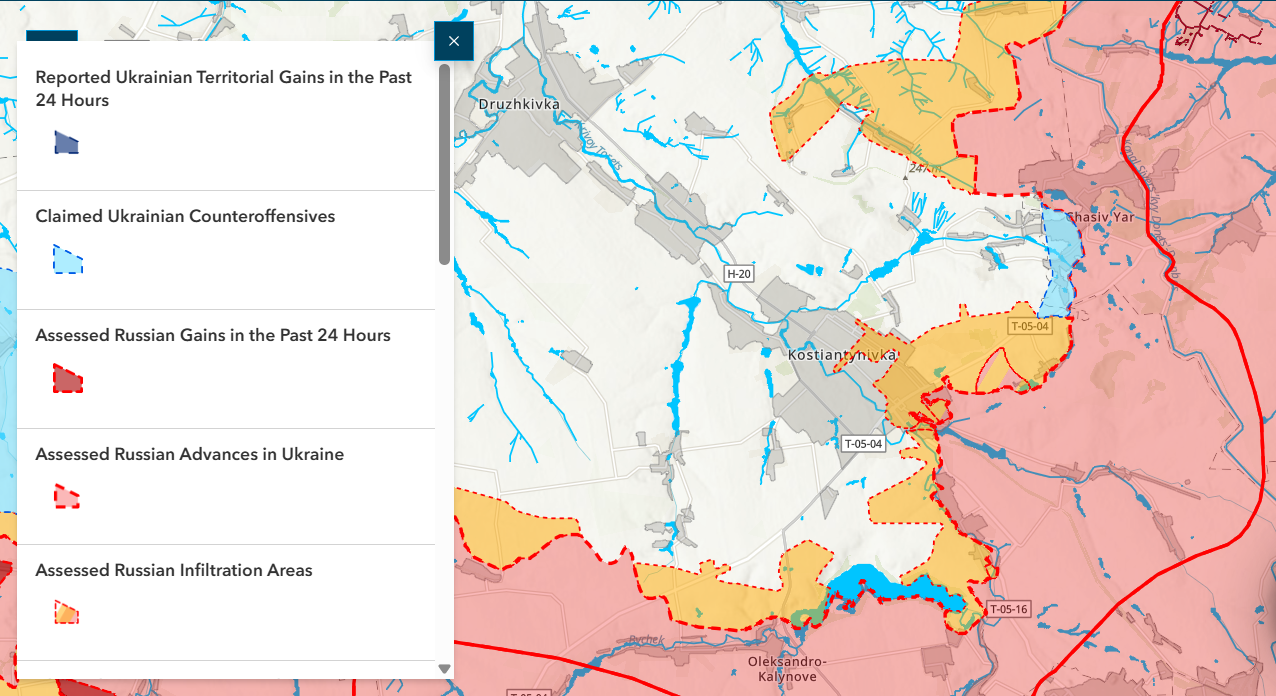Screen dimensions: 1276x696
Task: Click the T-05-04 road shield near Chasiv Yar
Action: coord(1029,326)
